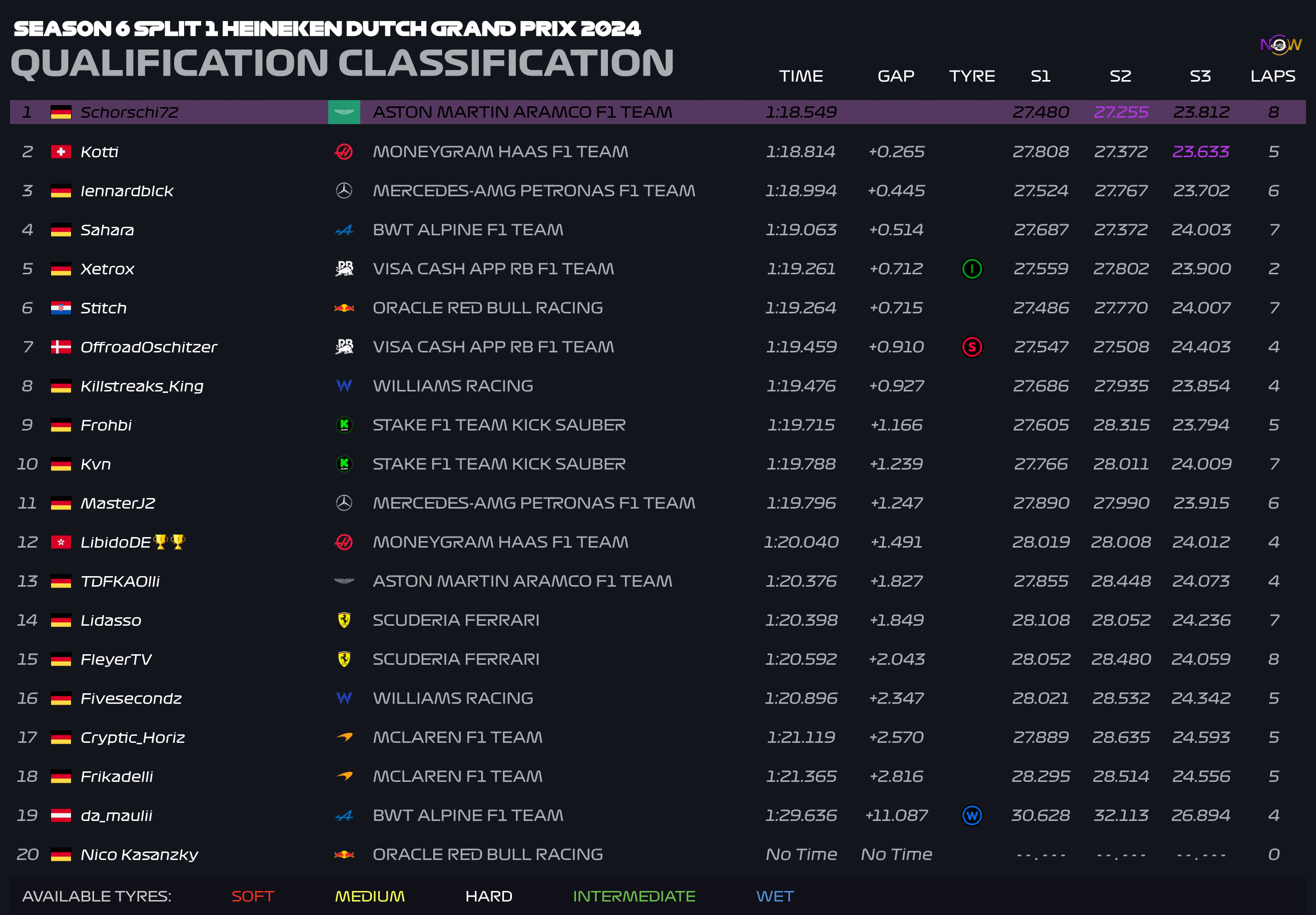Viewport: 1316px width, 915px height.
Task: Click the RB team logo beside Xetrox
Action: pyautogui.click(x=344, y=268)
